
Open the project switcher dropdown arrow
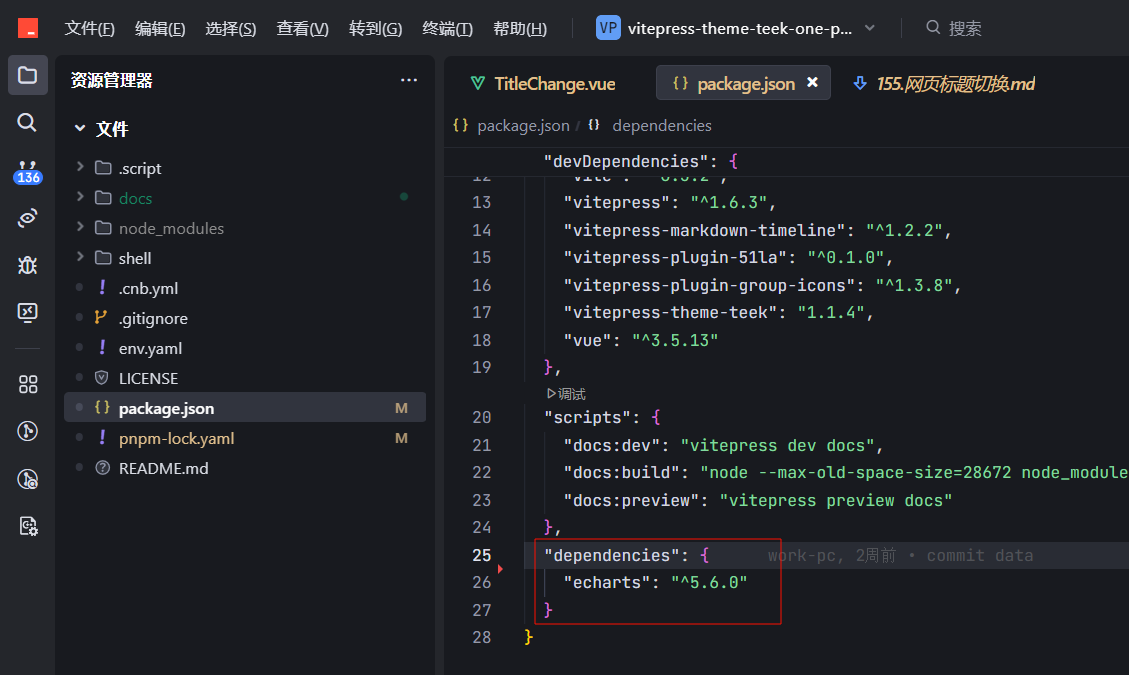(870, 28)
